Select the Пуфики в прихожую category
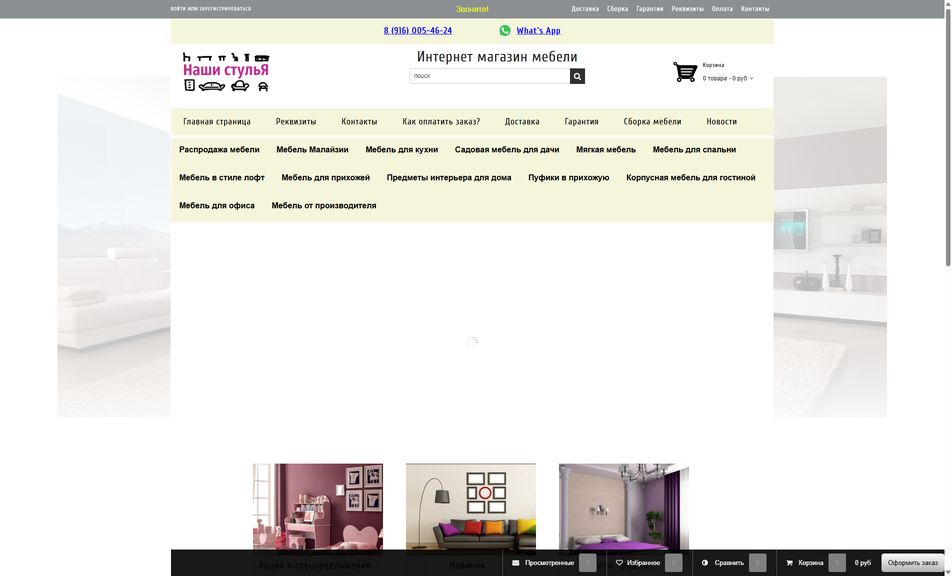 click(x=568, y=177)
